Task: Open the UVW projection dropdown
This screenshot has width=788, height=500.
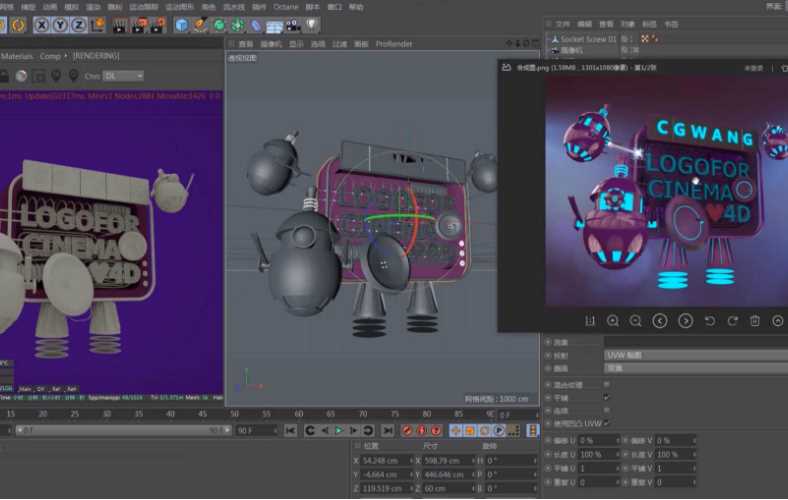Action: coord(696,355)
